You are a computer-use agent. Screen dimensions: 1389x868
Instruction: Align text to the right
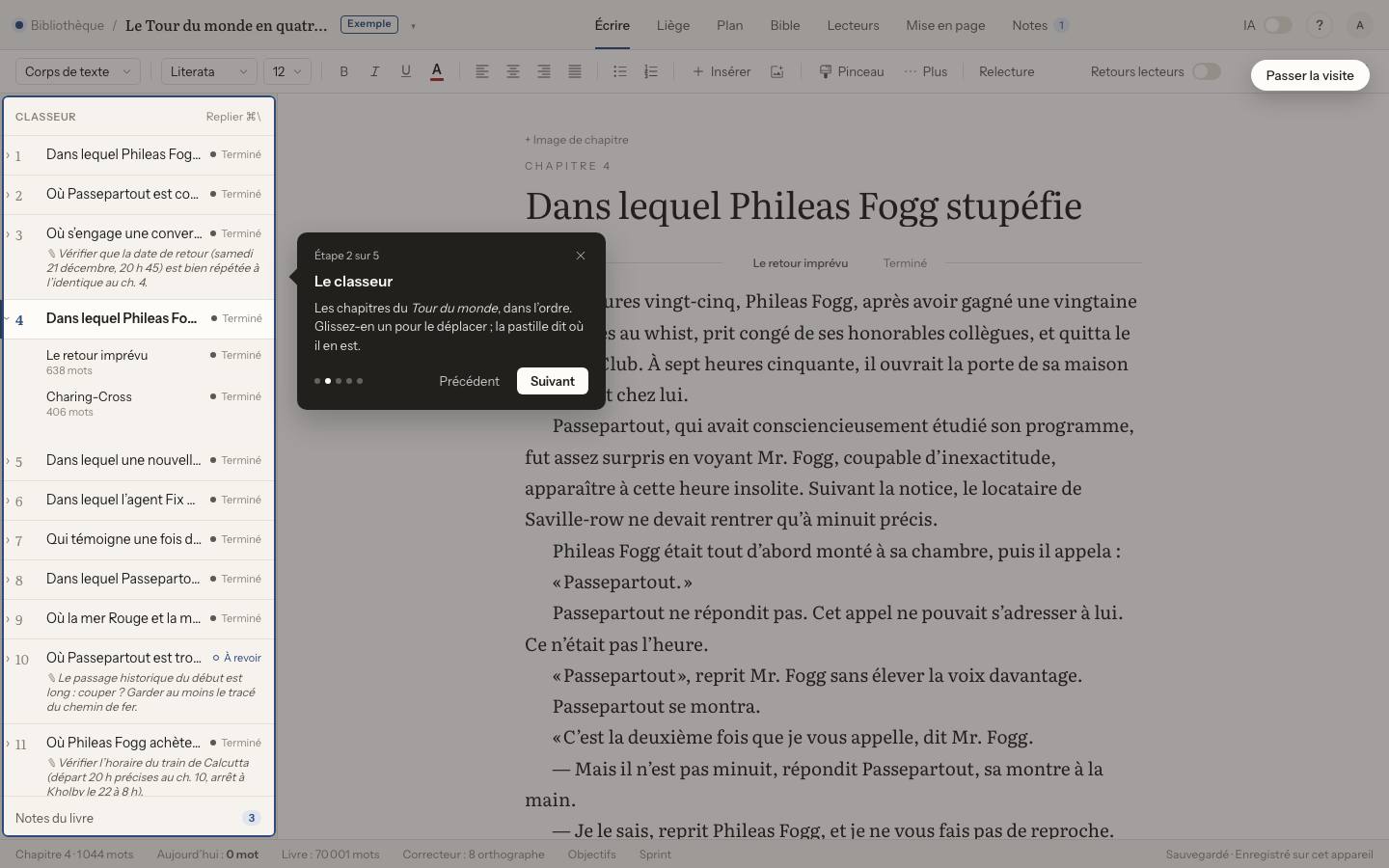[x=544, y=71]
